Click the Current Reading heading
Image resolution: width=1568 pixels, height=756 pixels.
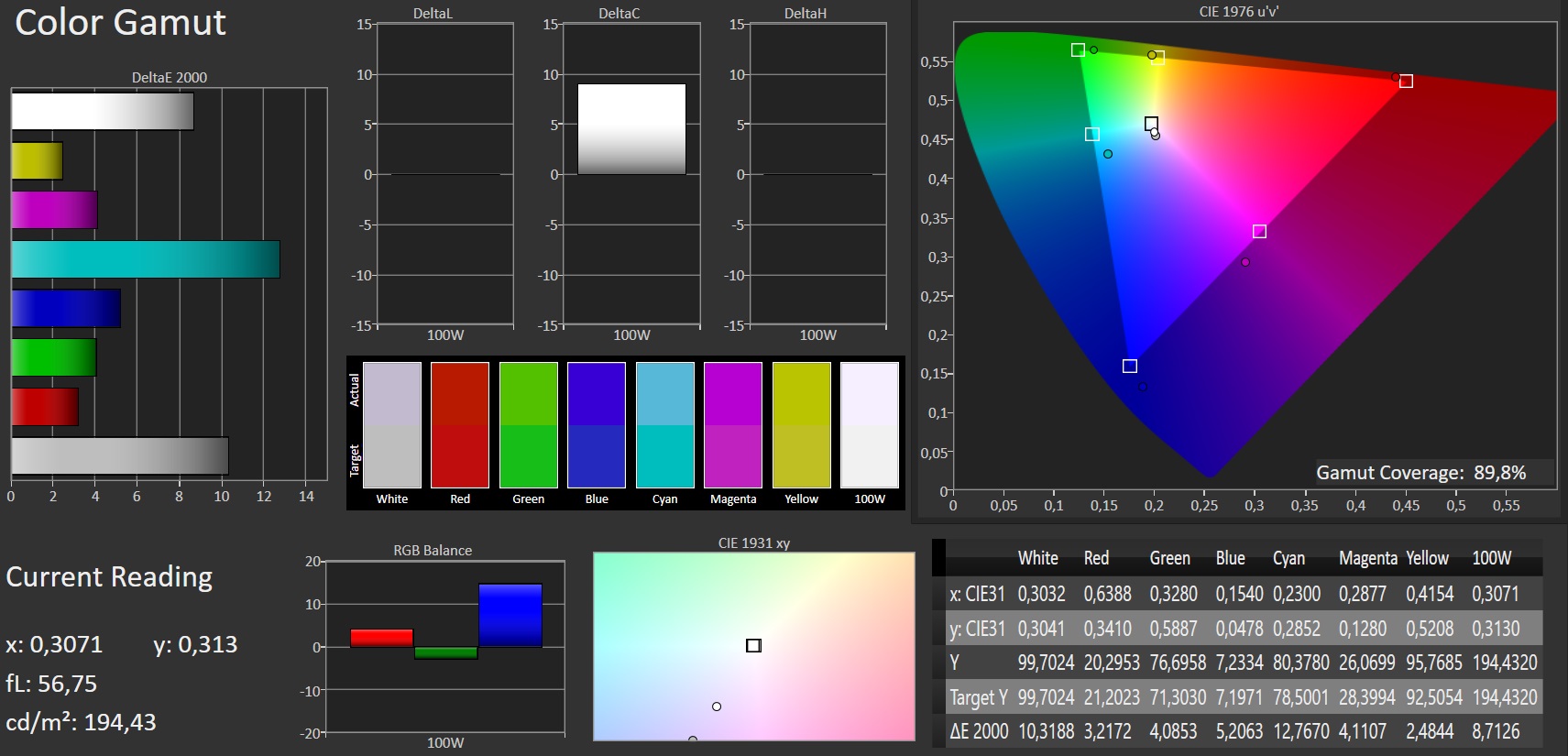(109, 576)
